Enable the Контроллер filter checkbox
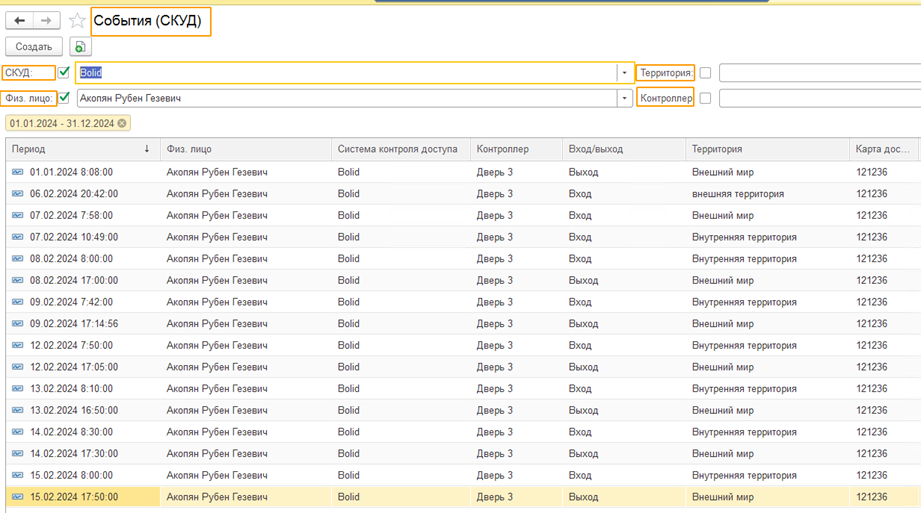The height and width of the screenshot is (513, 921). [705, 98]
